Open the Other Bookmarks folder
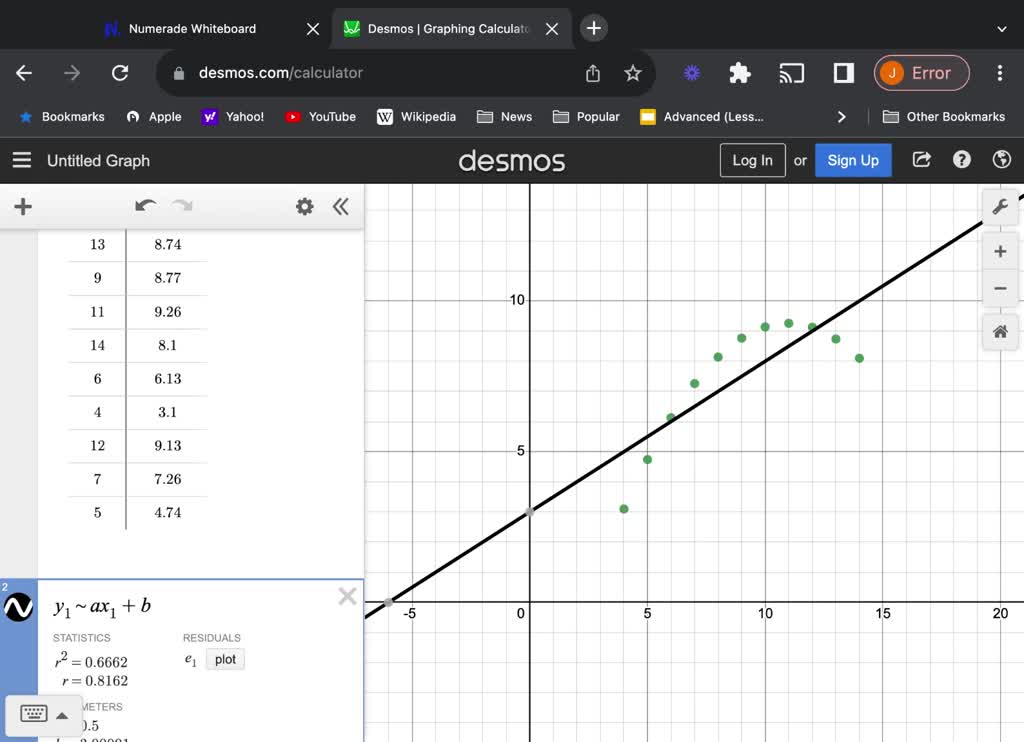 pyautogui.click(x=943, y=117)
